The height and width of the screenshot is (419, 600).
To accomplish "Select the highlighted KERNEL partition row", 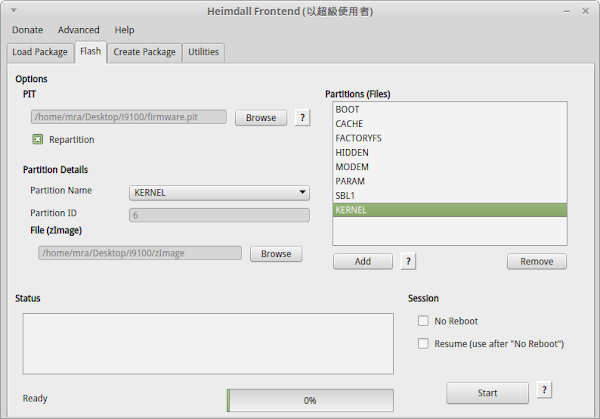I will pos(450,210).
